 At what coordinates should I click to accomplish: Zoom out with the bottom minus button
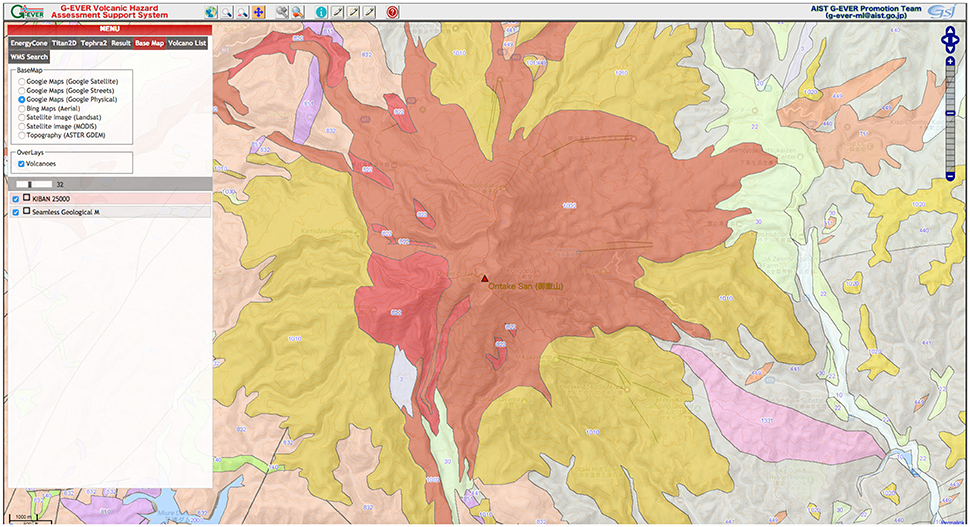pyautogui.click(x=950, y=177)
